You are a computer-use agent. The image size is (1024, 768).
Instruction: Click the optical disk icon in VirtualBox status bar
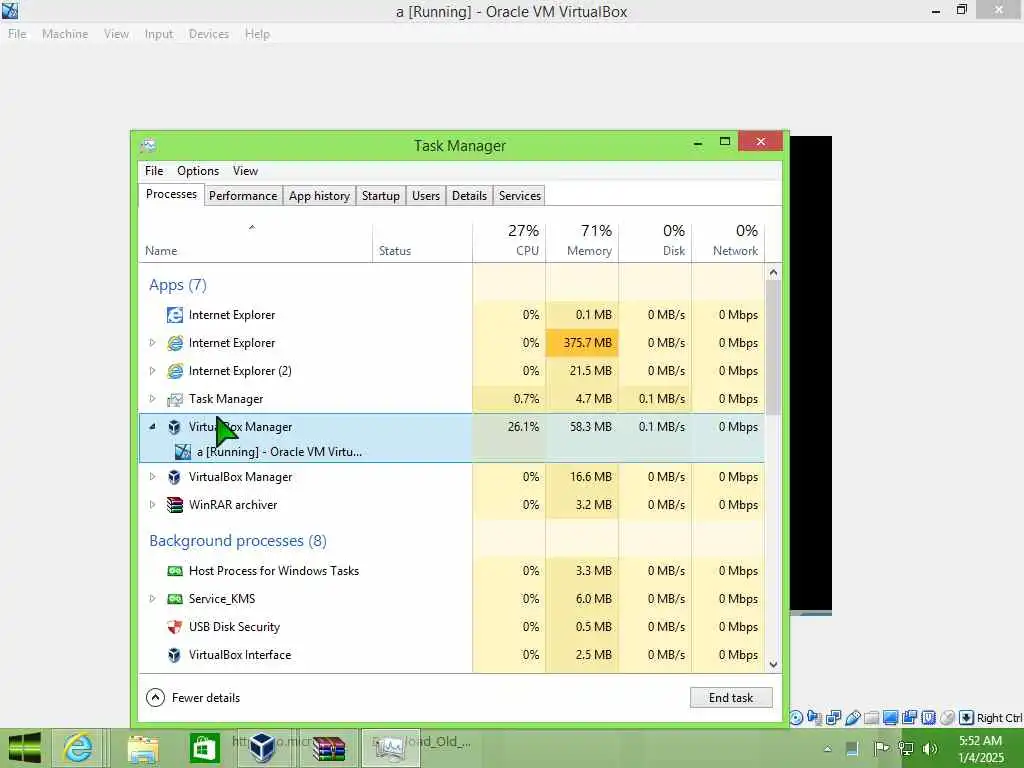tap(796, 718)
